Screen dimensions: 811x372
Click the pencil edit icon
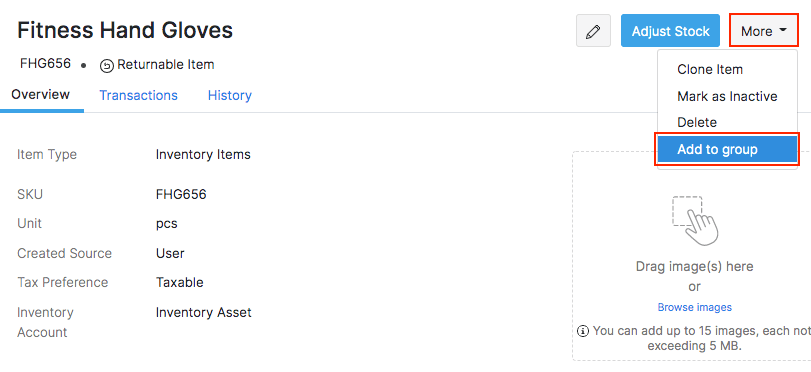tap(593, 31)
